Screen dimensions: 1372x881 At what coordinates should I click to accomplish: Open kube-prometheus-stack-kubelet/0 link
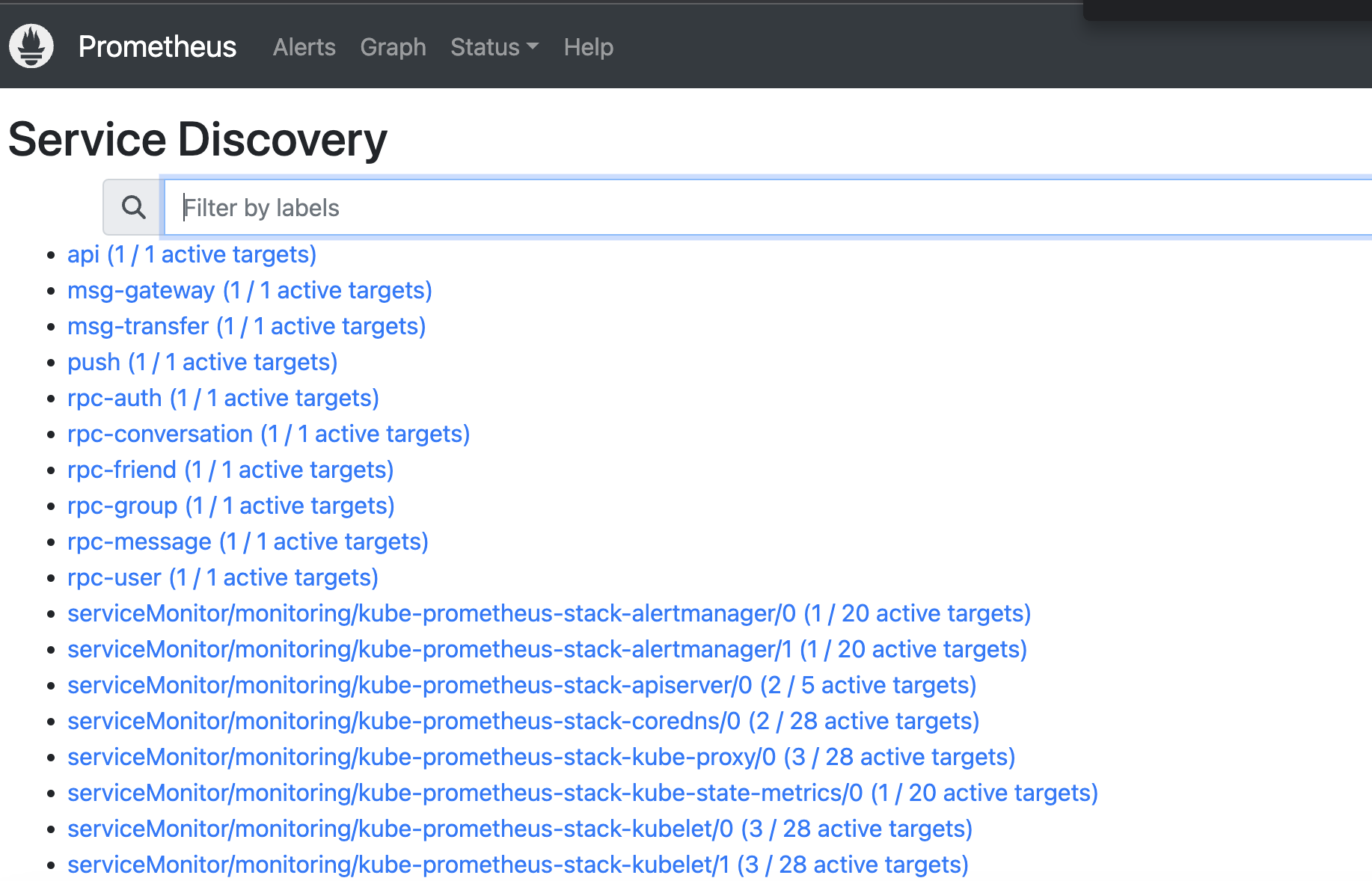click(520, 829)
